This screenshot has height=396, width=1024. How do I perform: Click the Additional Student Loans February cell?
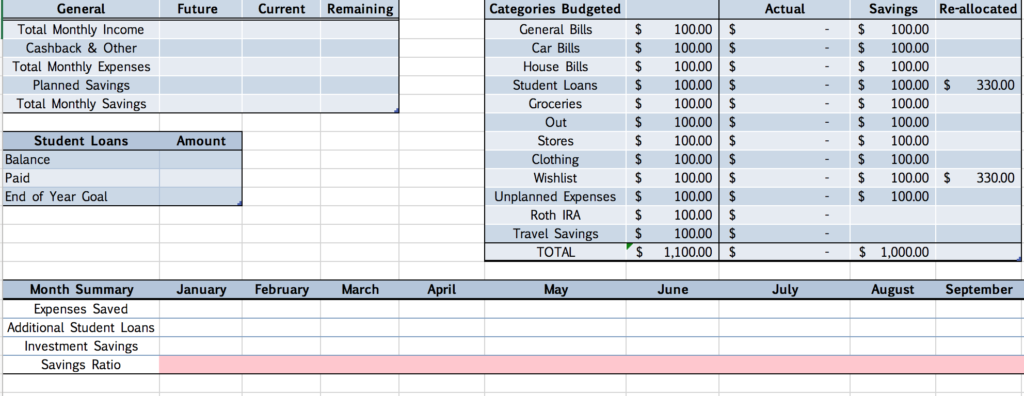click(x=281, y=327)
